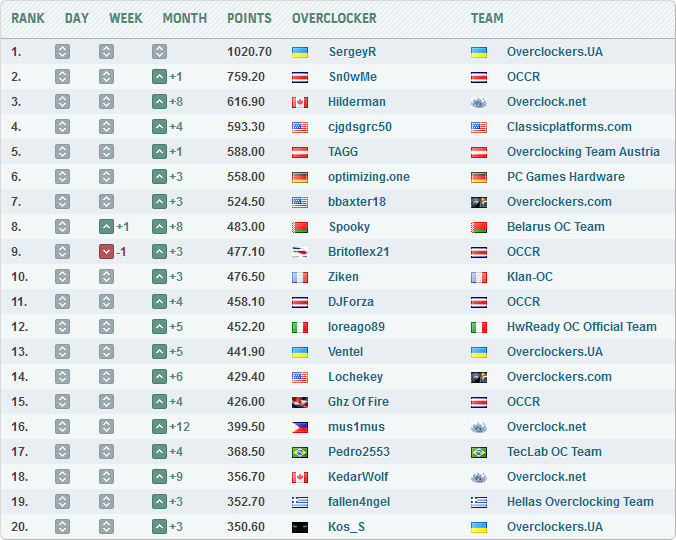Click the TEAM column header

[487, 18]
